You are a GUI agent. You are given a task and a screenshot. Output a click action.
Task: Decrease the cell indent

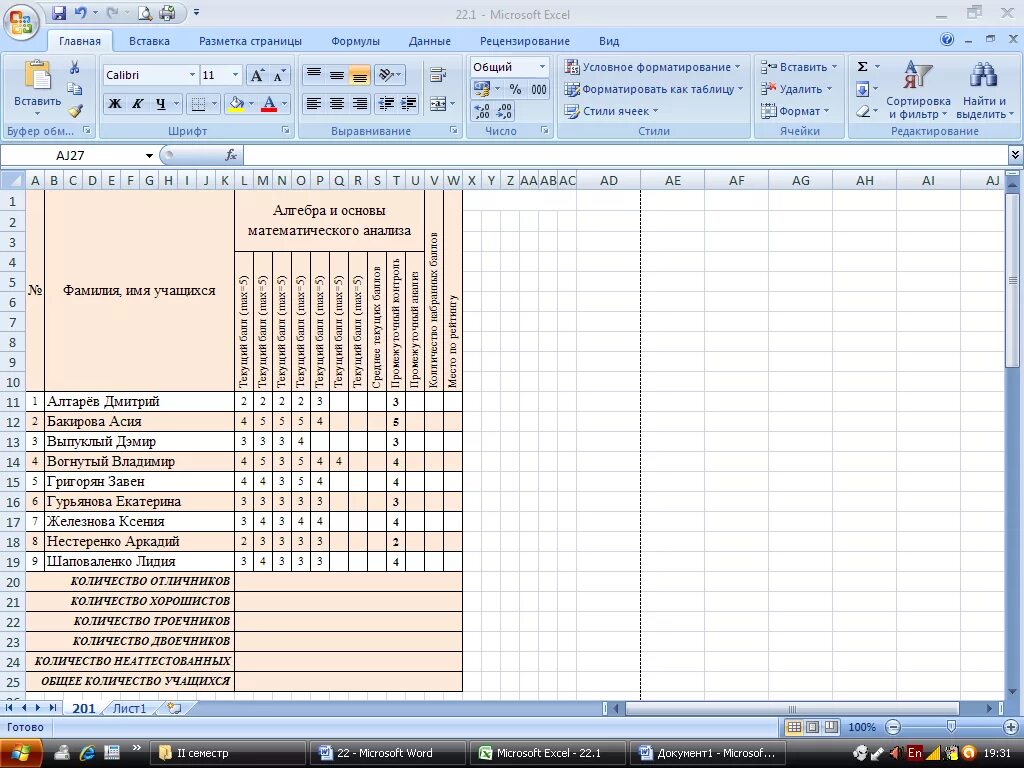[x=386, y=104]
